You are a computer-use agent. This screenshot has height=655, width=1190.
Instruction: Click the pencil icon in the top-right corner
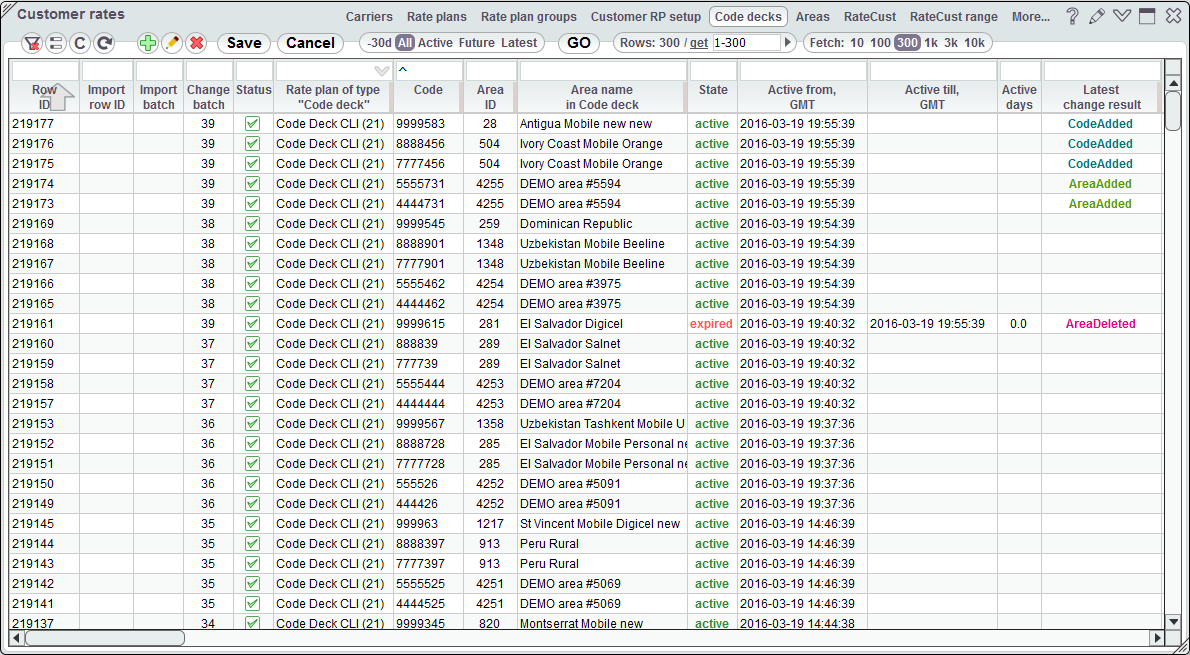point(1097,15)
